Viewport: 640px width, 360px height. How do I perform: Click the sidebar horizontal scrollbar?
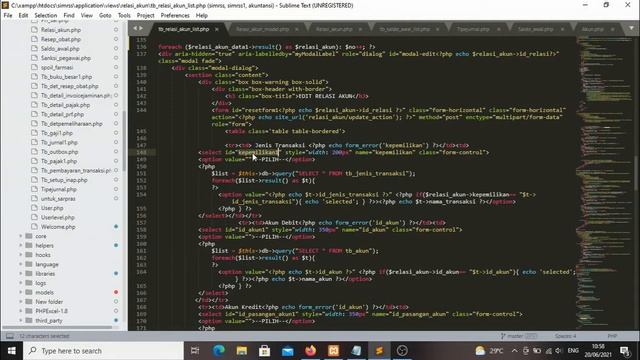57,327
